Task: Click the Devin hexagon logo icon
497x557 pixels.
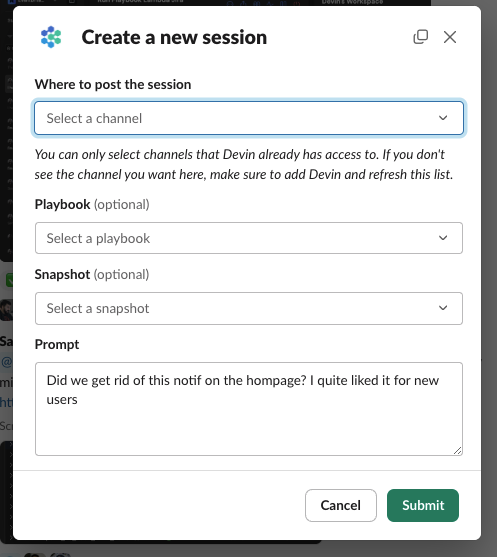Action: click(51, 37)
